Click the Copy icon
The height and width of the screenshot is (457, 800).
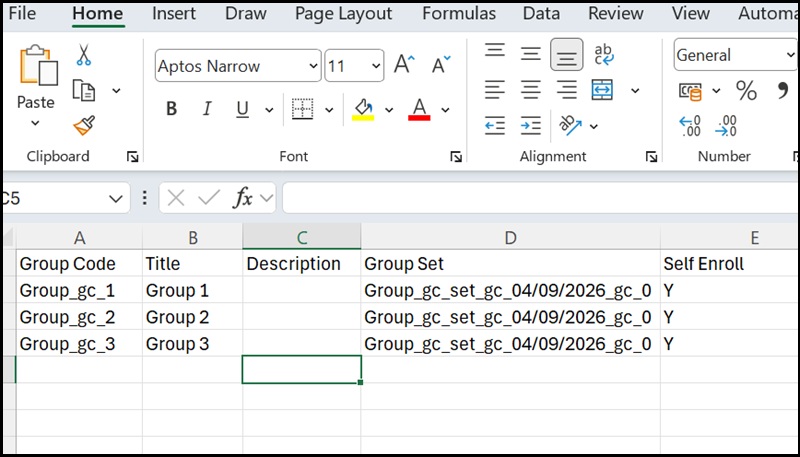pyautogui.click(x=84, y=91)
